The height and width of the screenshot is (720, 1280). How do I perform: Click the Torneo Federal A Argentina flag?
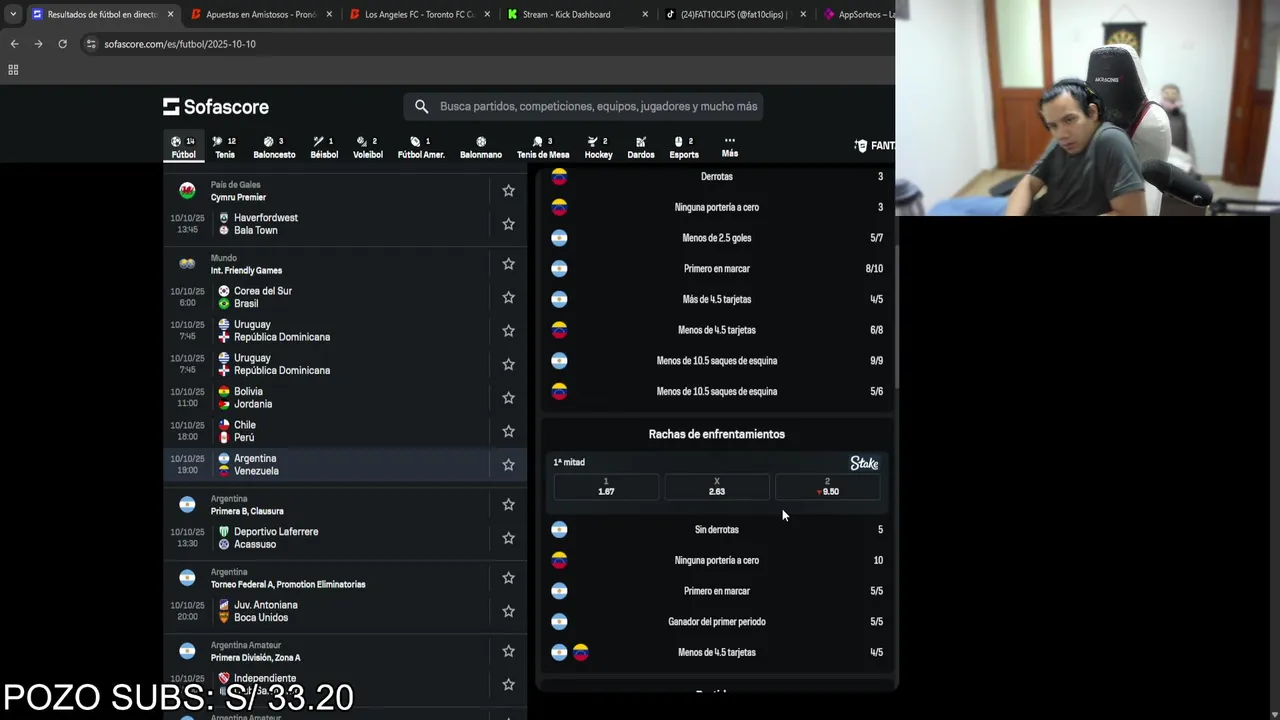(x=187, y=577)
